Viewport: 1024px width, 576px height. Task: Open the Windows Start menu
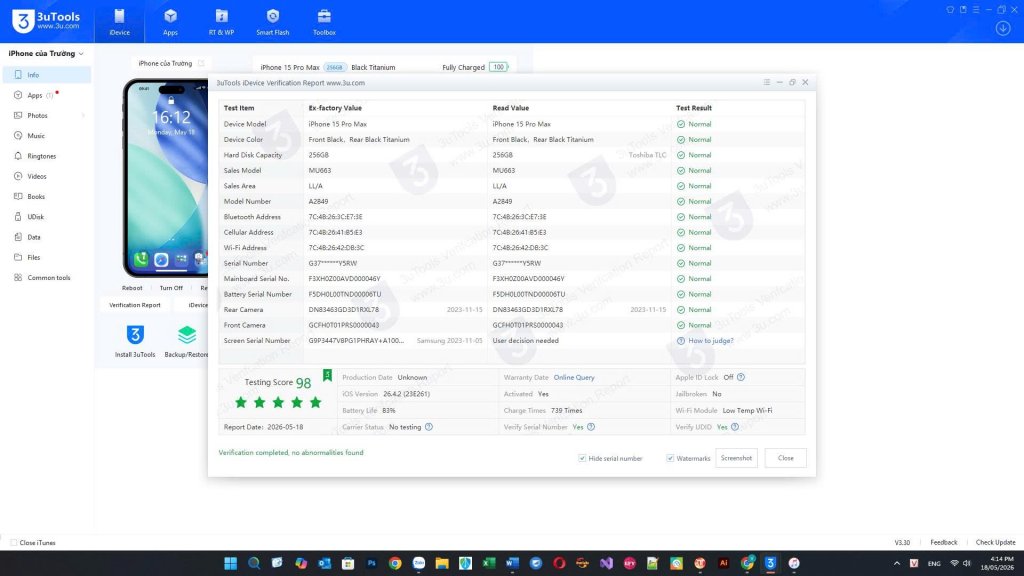pos(231,563)
